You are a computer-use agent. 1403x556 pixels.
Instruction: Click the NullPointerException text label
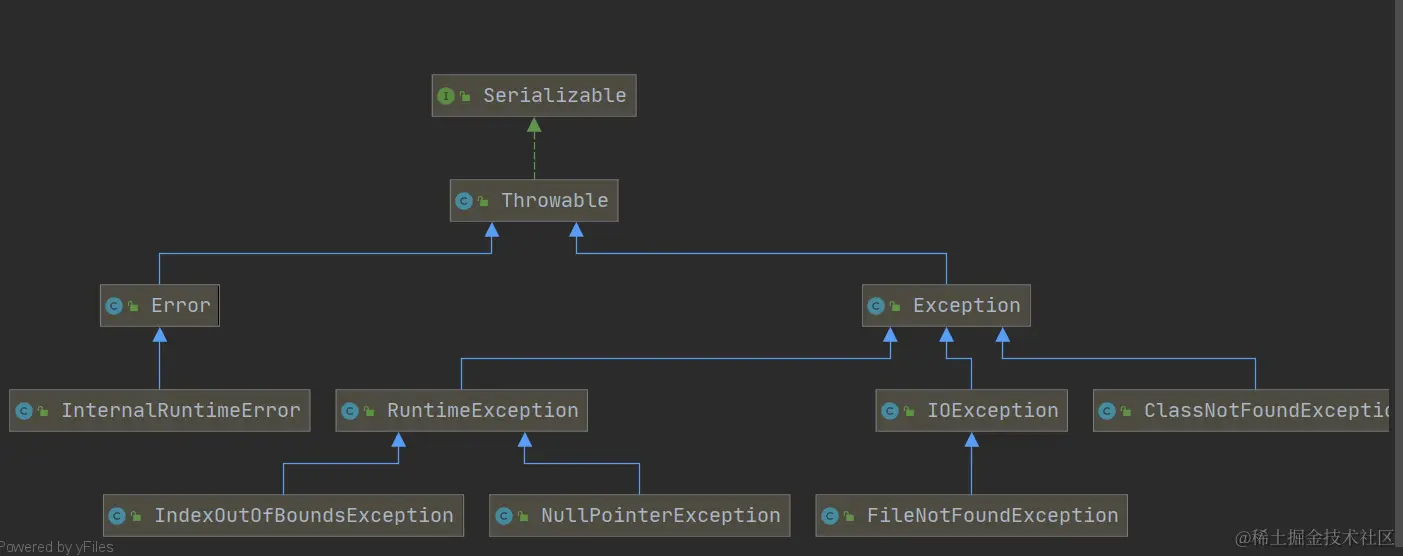(x=661, y=515)
